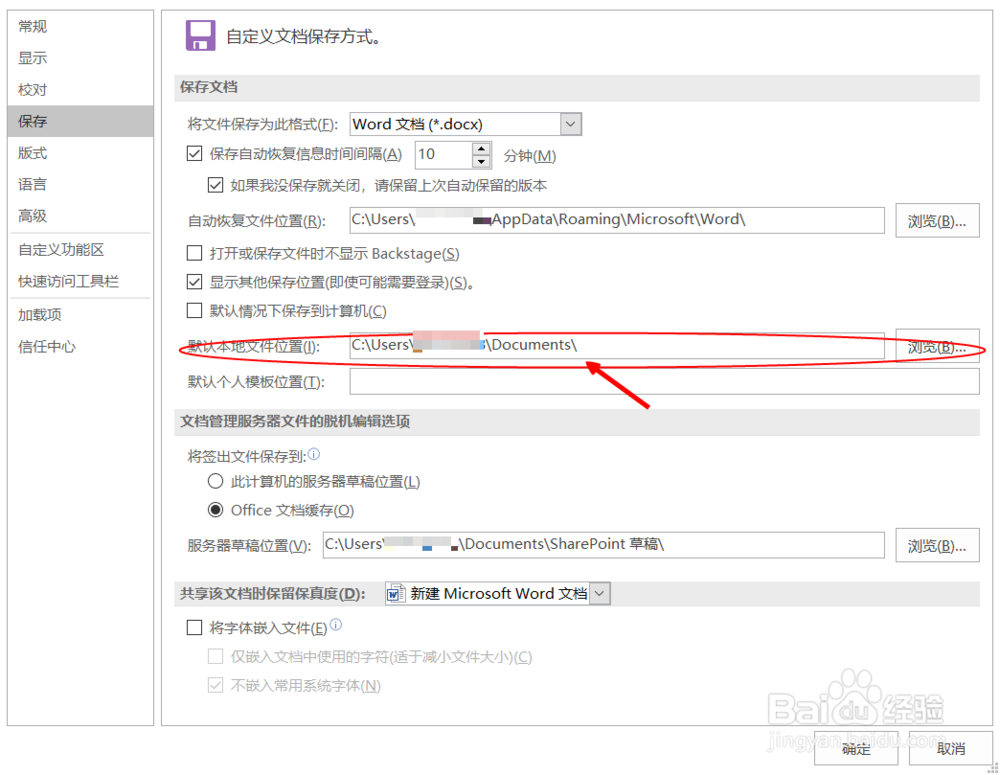Open the 校对 settings category
1000x775 pixels.
[80, 90]
